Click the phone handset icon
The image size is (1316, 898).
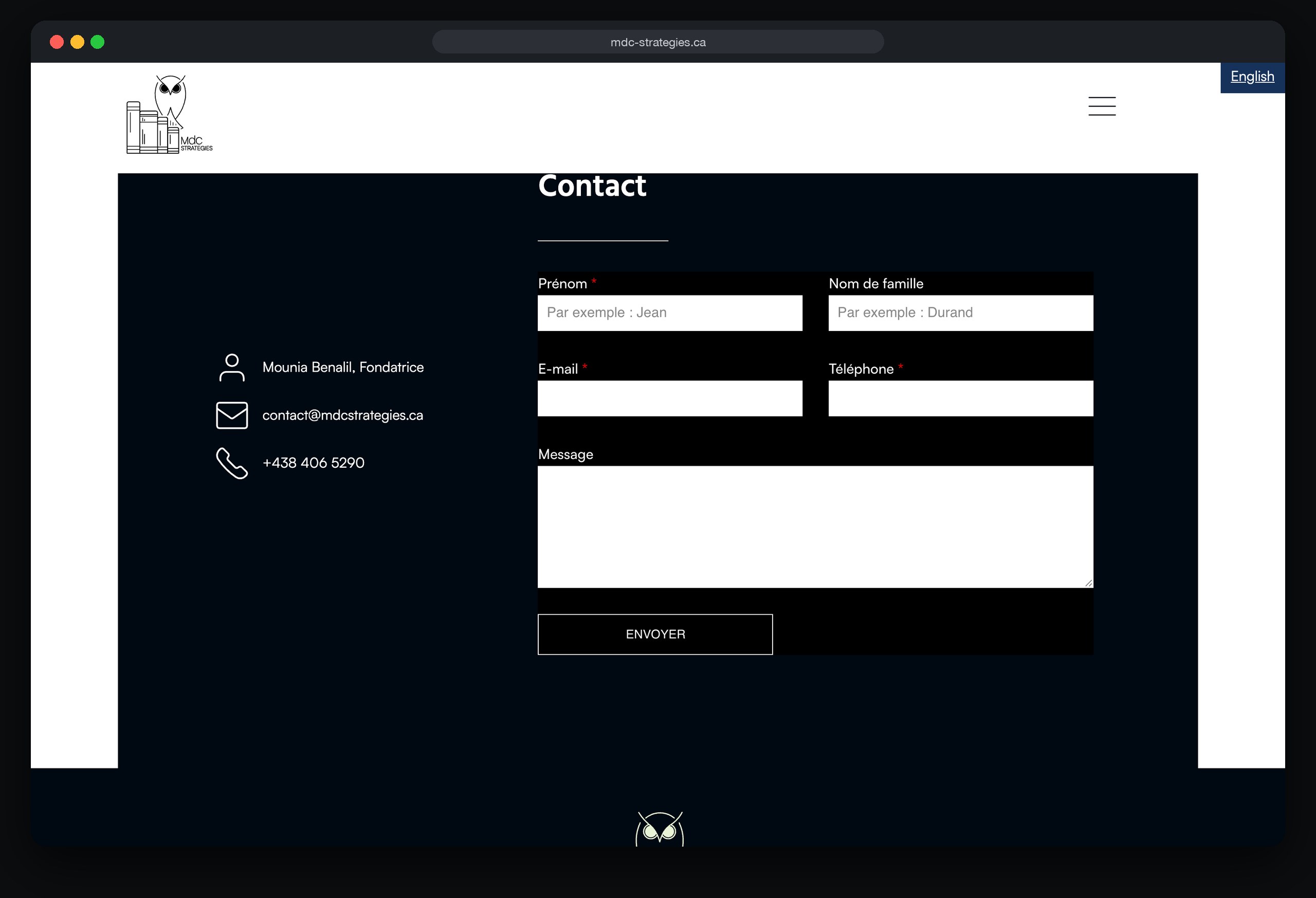click(x=232, y=463)
